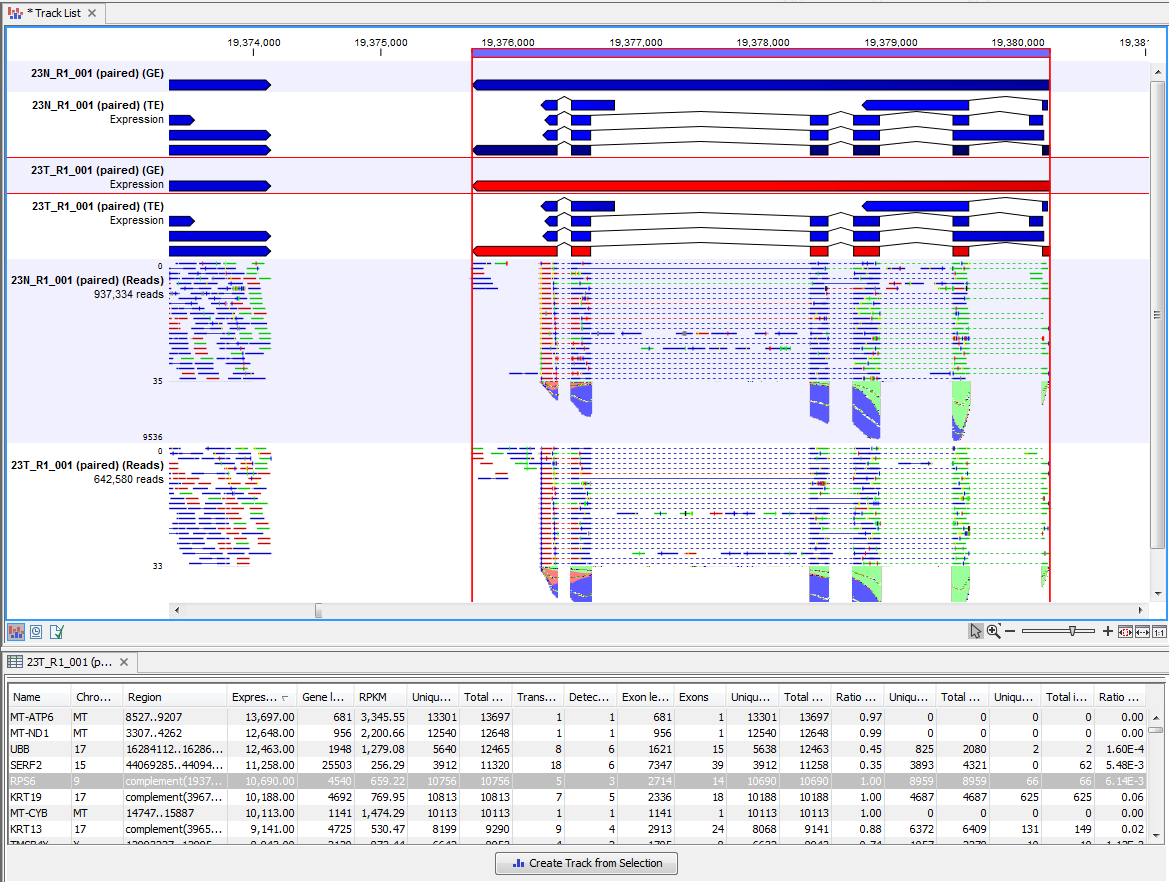Open the graphical track view icon bottom-left
This screenshot has height=882, width=1169.
point(15,631)
